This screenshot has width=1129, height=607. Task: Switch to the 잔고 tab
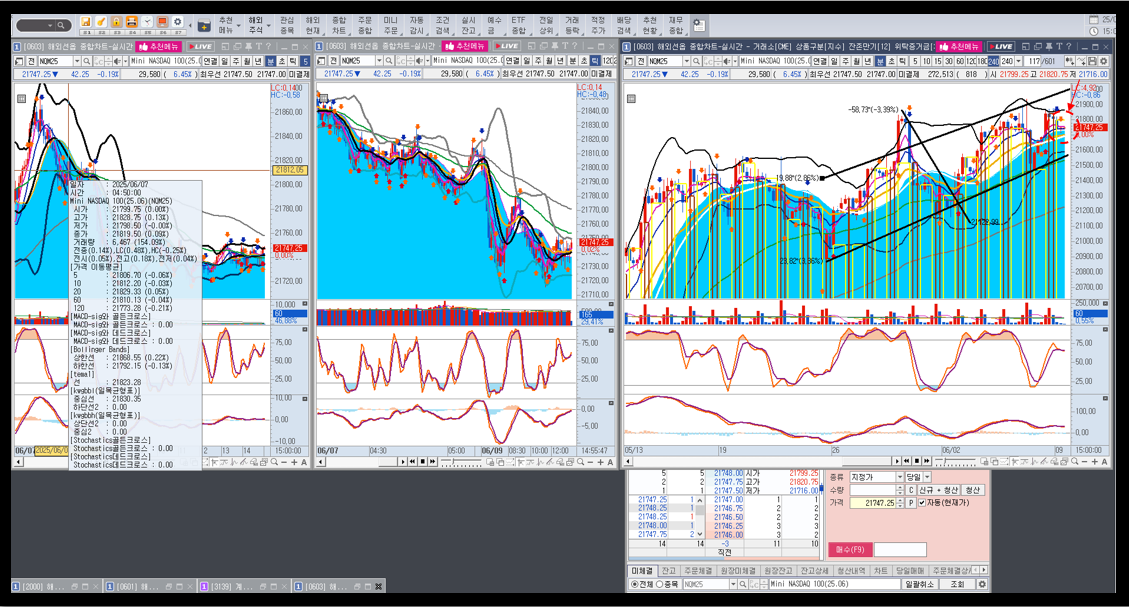(x=669, y=570)
